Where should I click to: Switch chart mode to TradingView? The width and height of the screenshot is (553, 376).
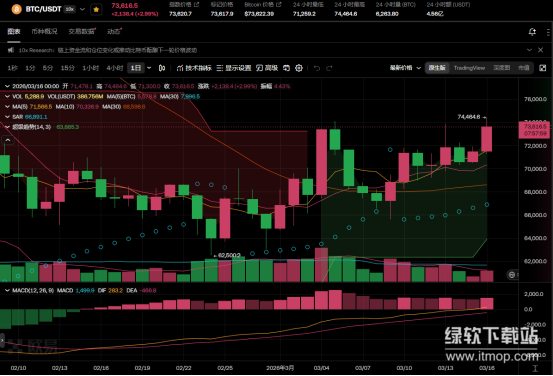469,68
